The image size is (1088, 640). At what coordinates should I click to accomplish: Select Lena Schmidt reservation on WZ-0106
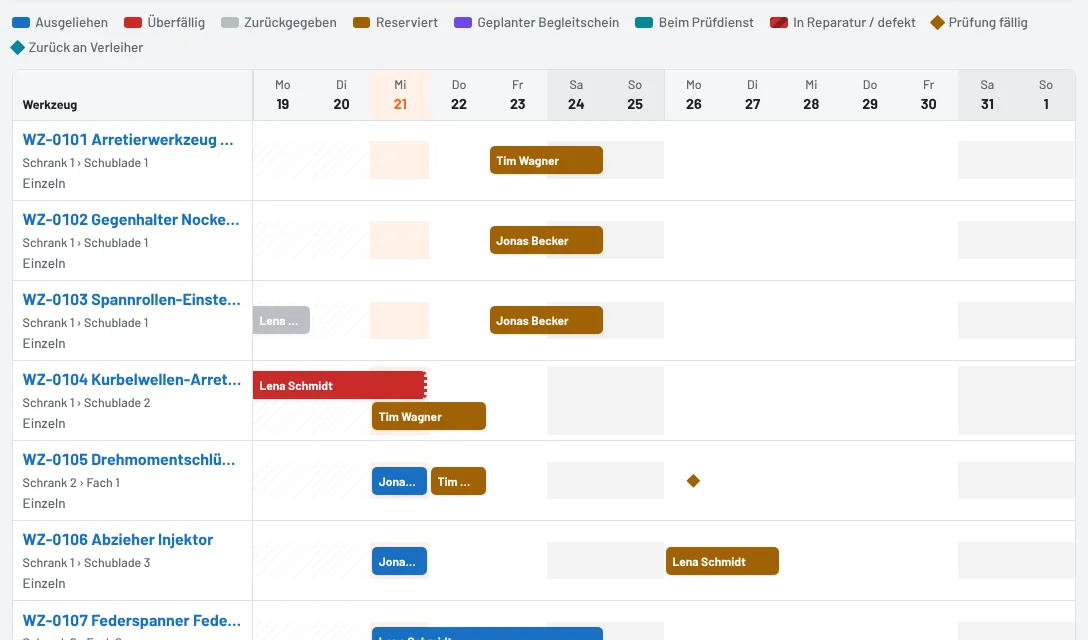[722, 561]
